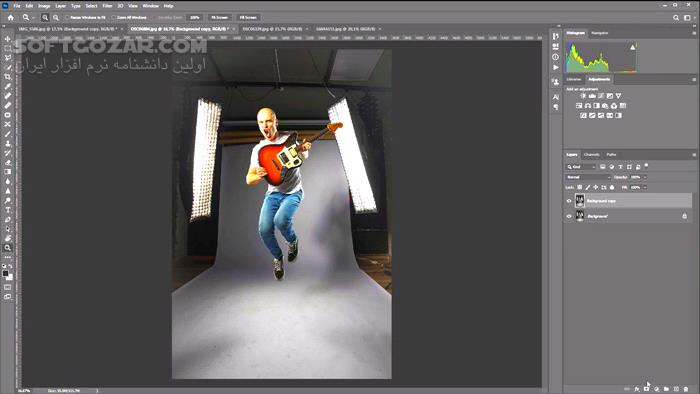
Task: Open the layer blend mode dropdown
Action: [x=588, y=177]
